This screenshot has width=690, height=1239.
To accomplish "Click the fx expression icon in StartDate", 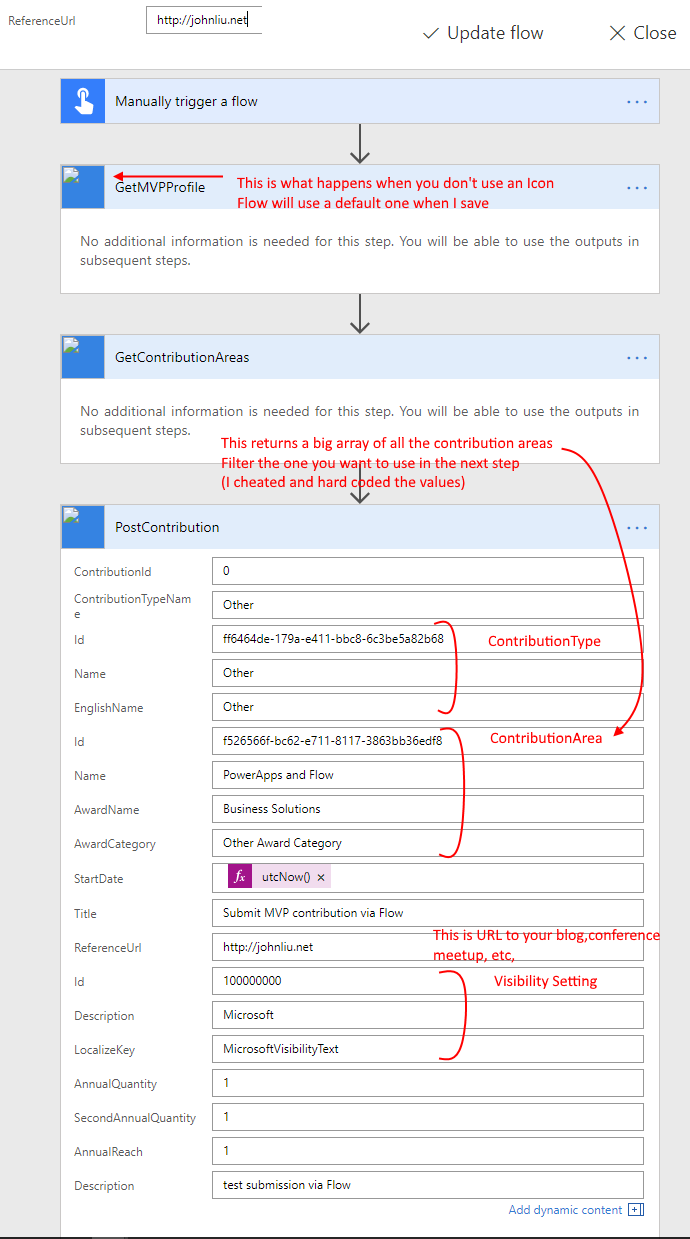I will [x=240, y=877].
